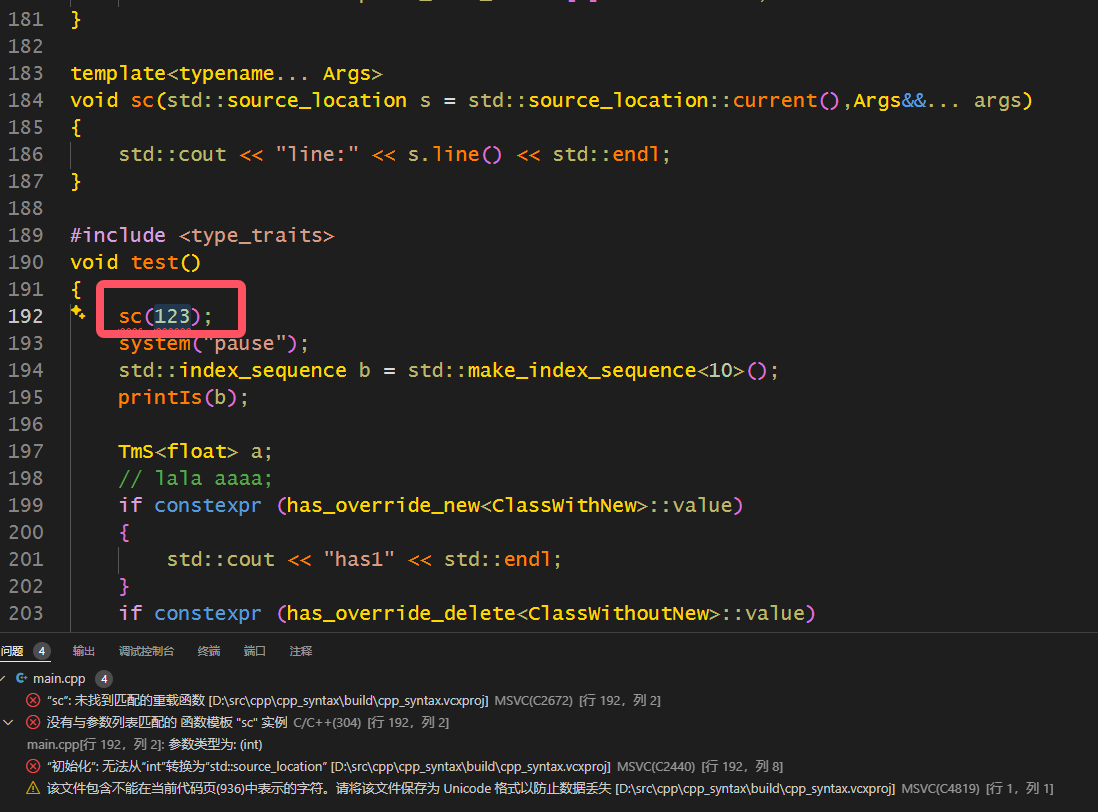The width and height of the screenshot is (1098, 812).
Task: Open the 调试控制台 tab
Action: pos(146,651)
